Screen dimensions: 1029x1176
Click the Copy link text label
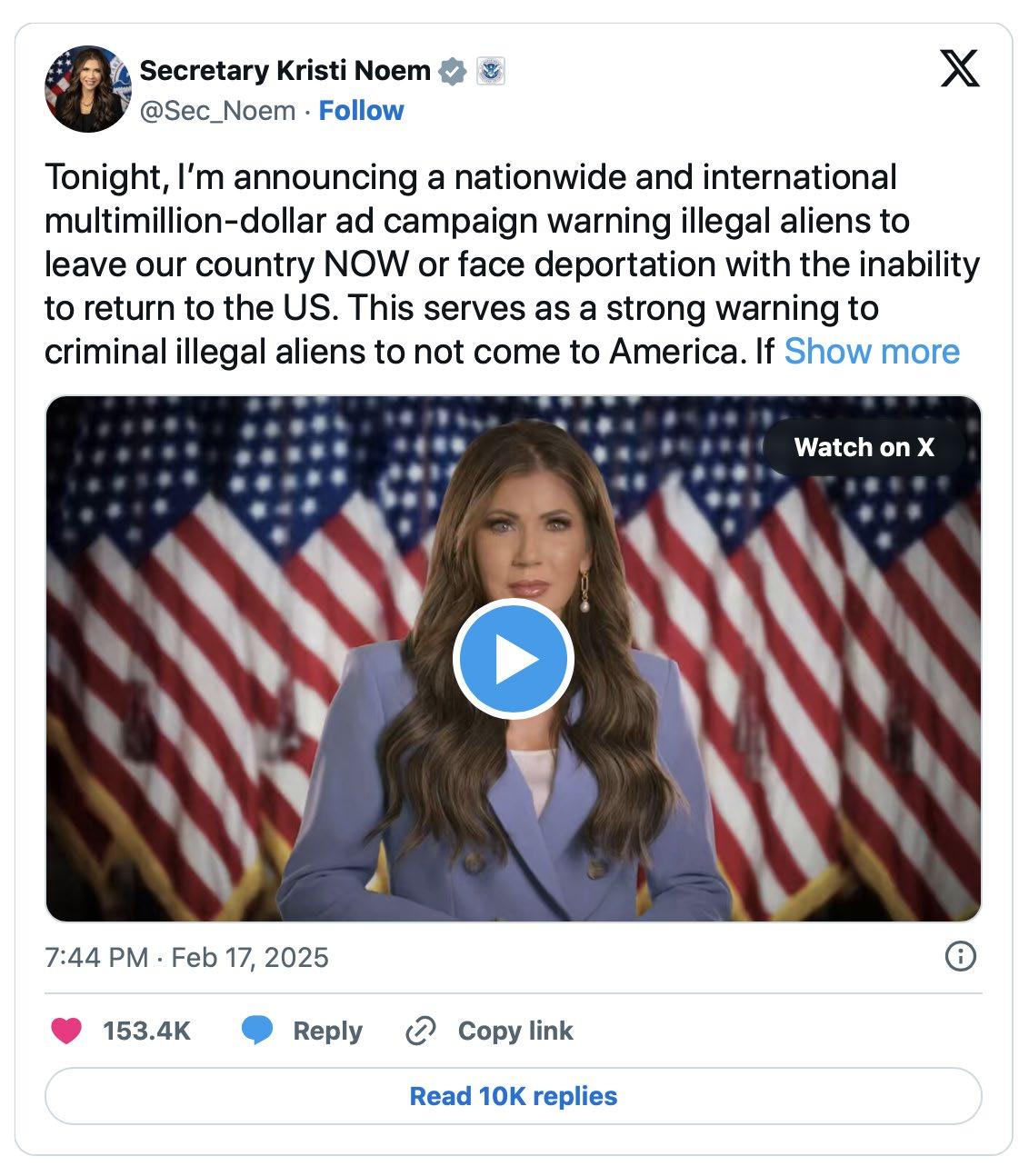515,1031
